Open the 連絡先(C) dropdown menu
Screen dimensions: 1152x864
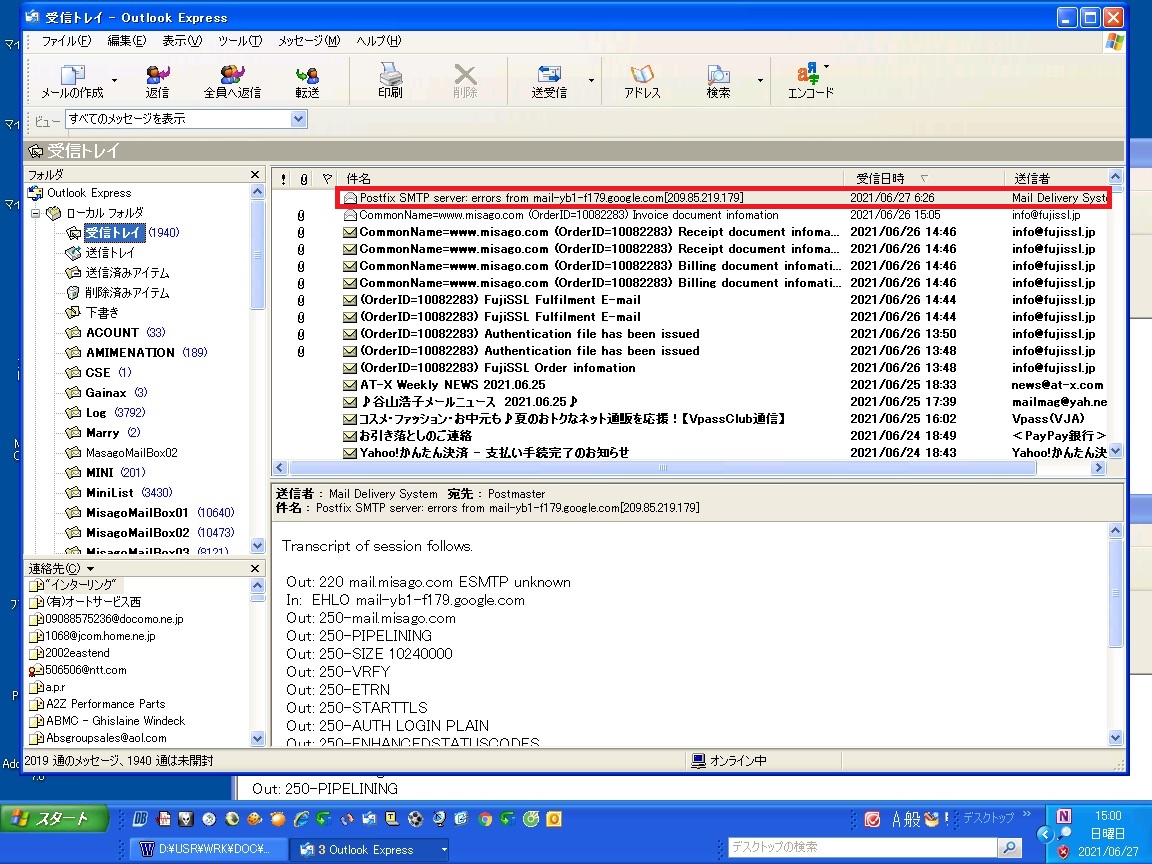(61, 569)
